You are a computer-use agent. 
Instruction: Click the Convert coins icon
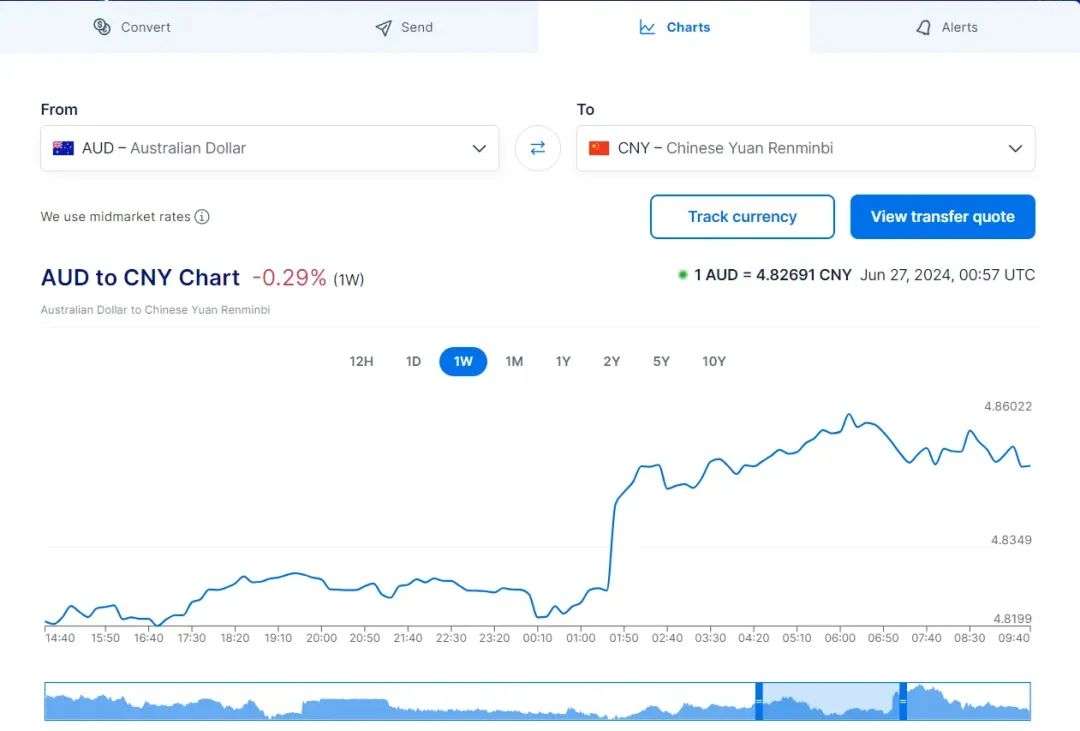tap(102, 27)
